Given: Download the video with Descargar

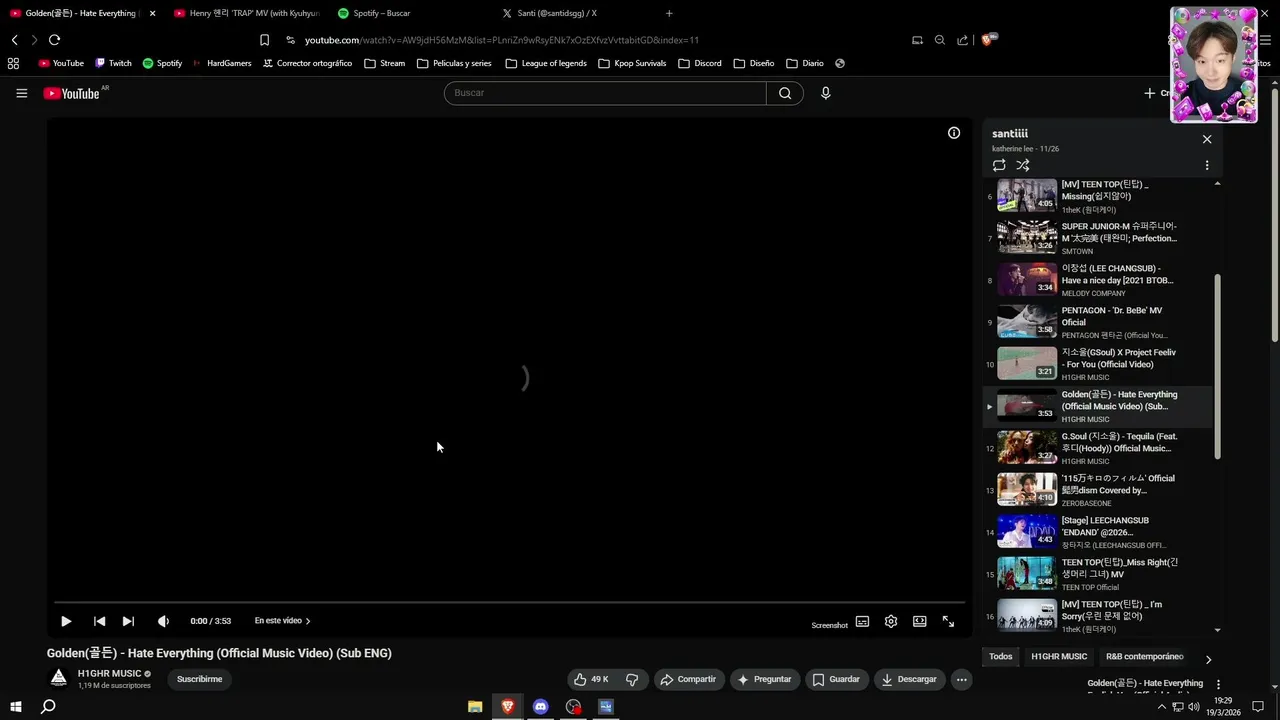Looking at the screenshot, I should 910,679.
